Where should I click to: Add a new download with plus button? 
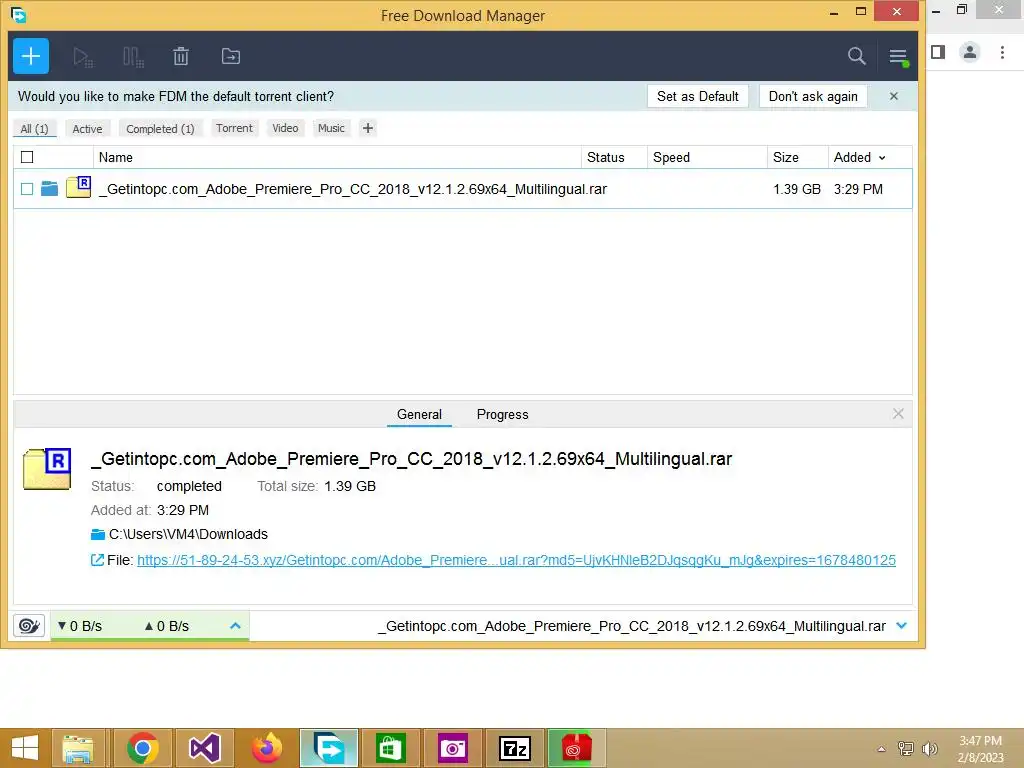tap(31, 56)
